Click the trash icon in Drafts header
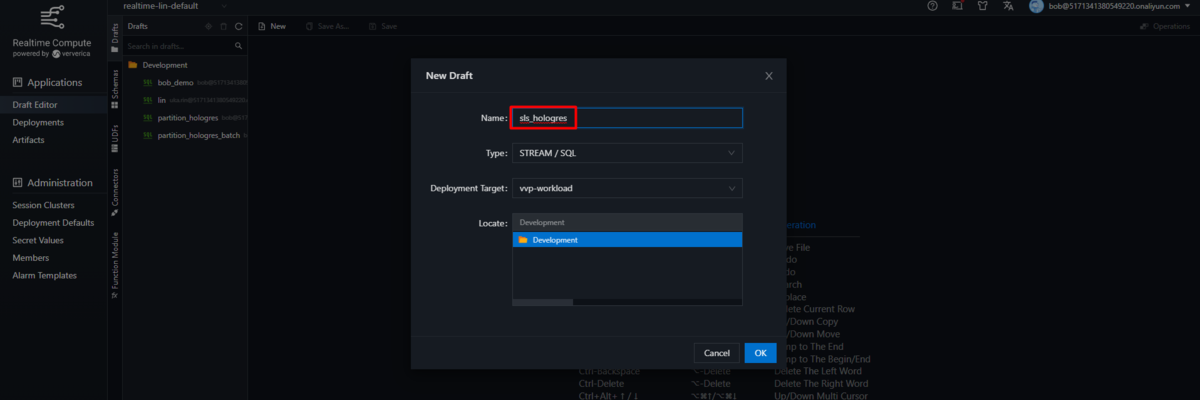 click(223, 26)
